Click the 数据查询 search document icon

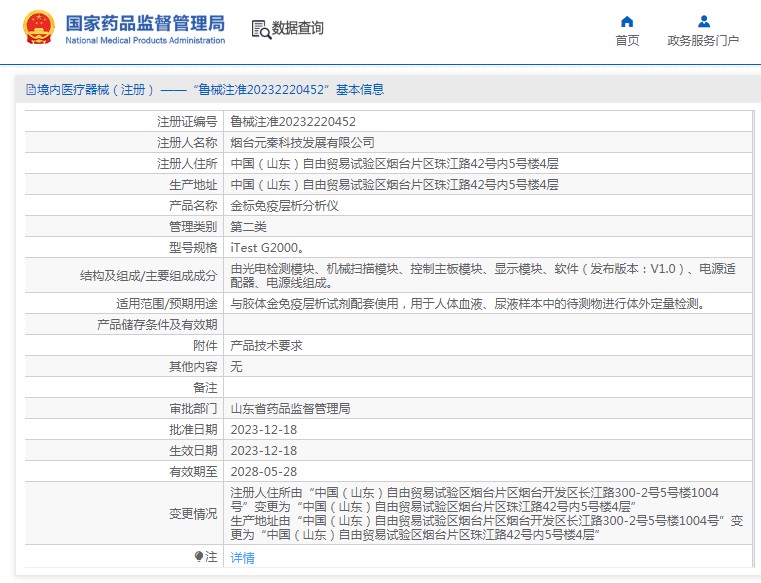click(x=260, y=29)
